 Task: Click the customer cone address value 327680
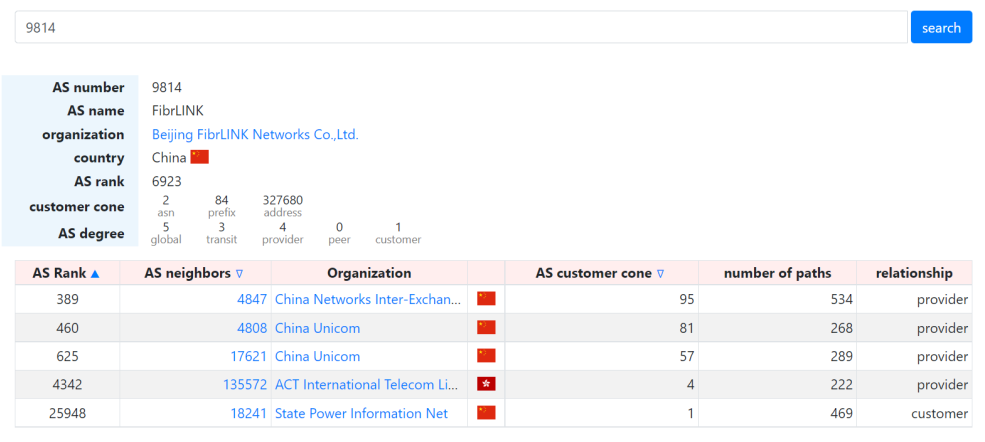tap(283, 200)
